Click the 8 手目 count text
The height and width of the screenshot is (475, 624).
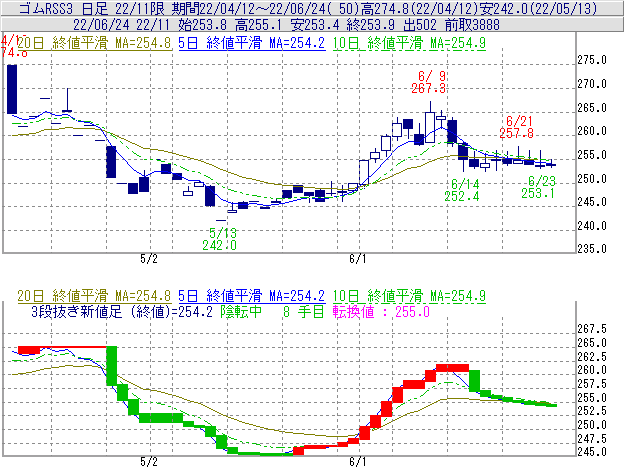pos(304,311)
